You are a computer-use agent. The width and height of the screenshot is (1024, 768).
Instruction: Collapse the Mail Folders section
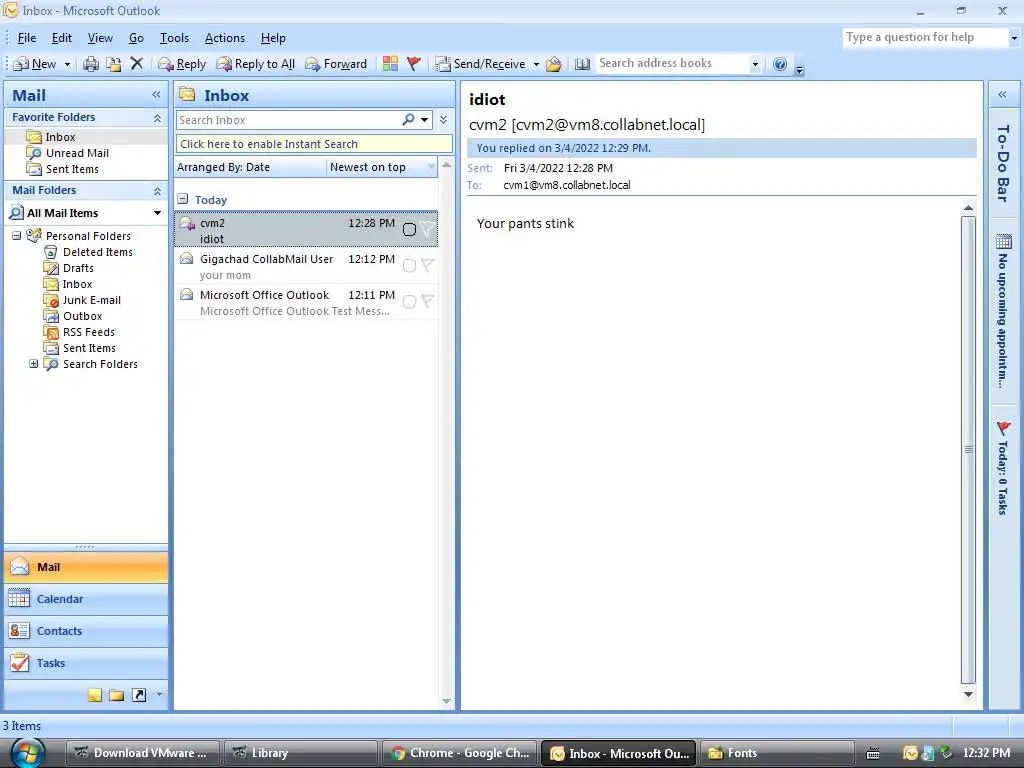[157, 191]
